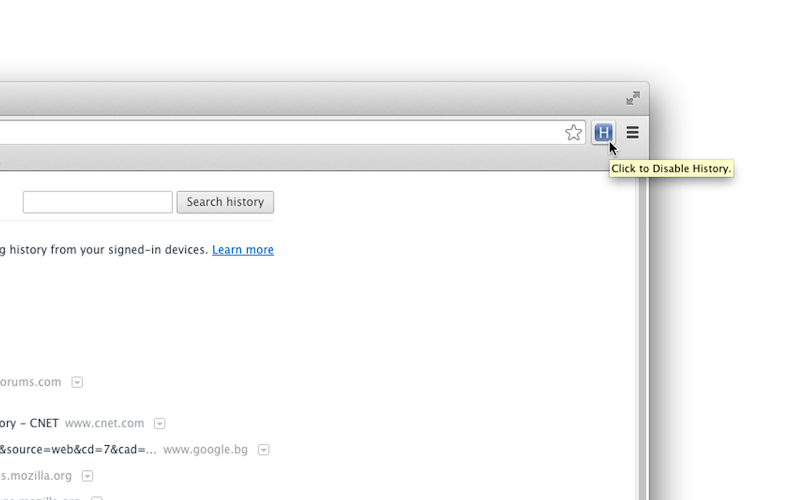Screen dimensions: 800x500
Task: Open the Chrome hamburger menu
Action: 633,133
